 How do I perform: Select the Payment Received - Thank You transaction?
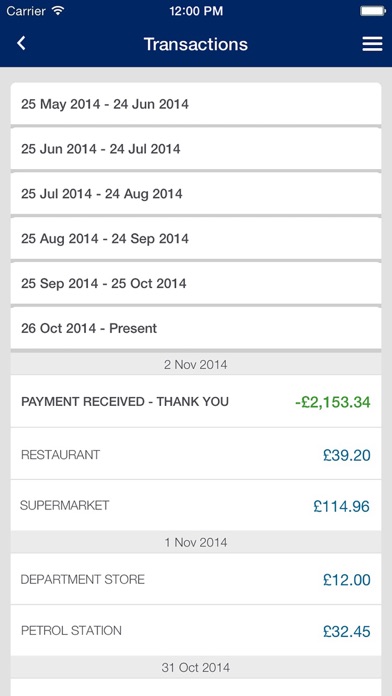196,402
